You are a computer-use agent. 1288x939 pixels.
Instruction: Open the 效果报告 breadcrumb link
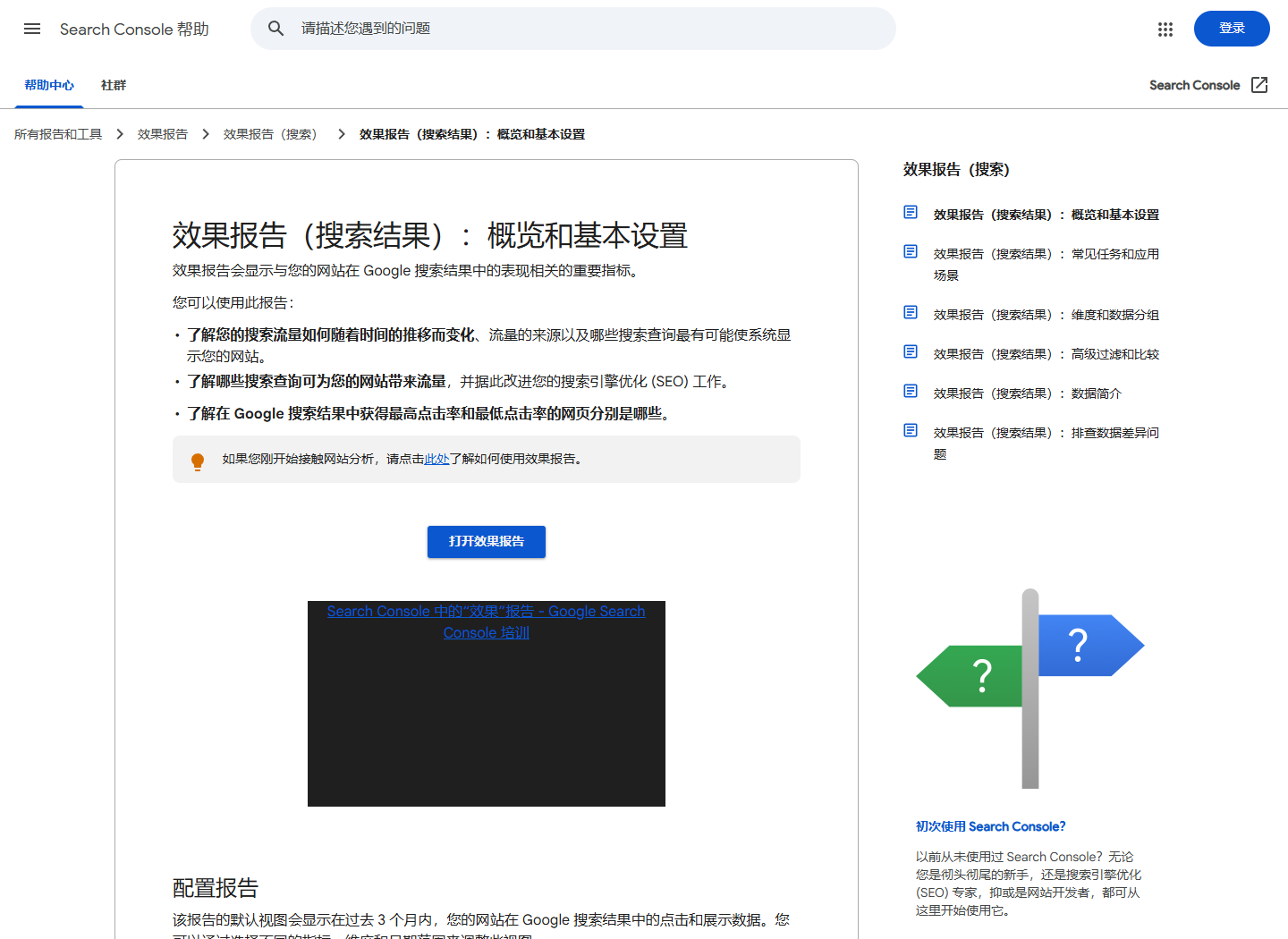pos(163,134)
